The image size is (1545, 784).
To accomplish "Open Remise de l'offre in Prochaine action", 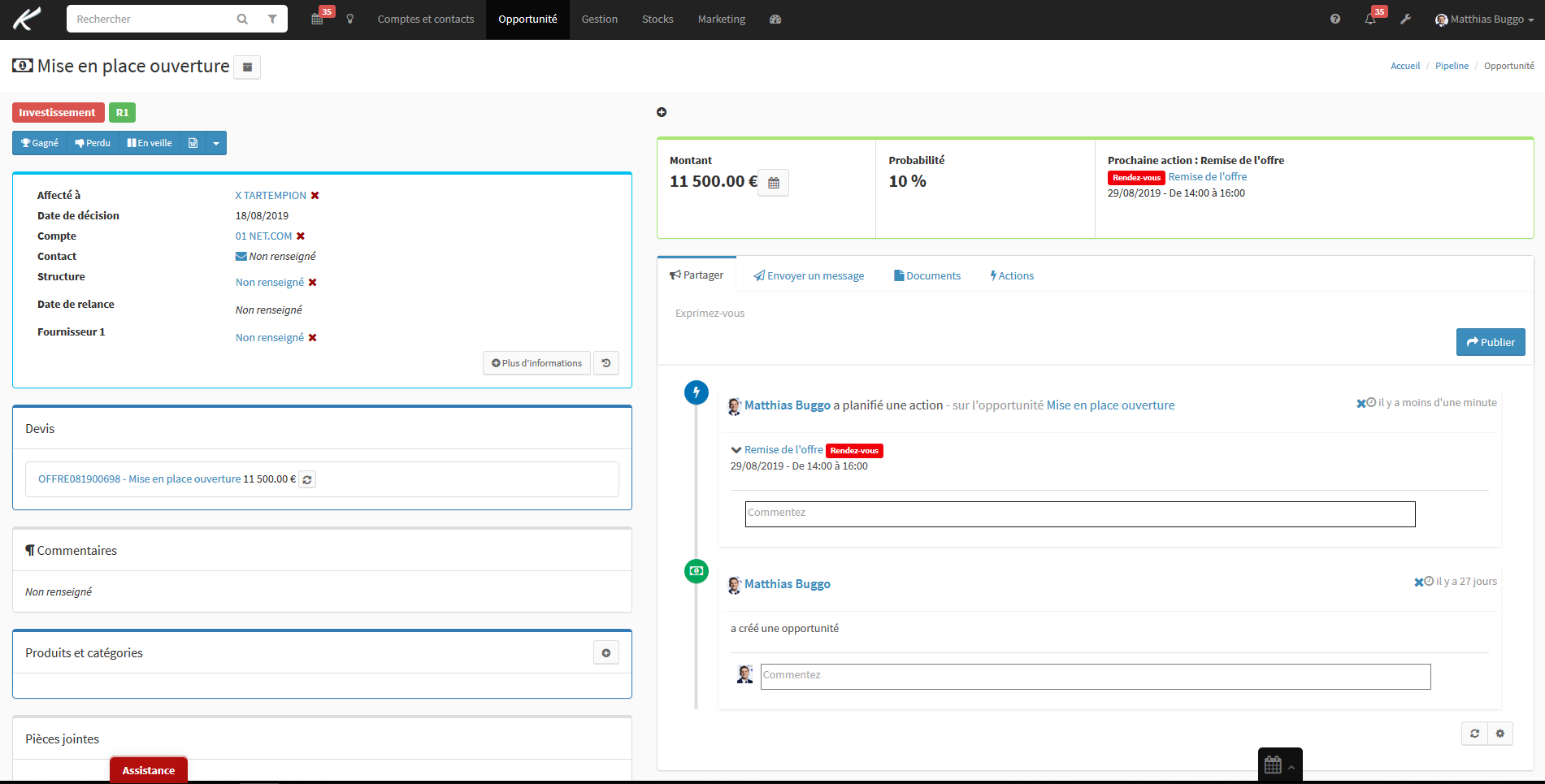I will (1208, 177).
